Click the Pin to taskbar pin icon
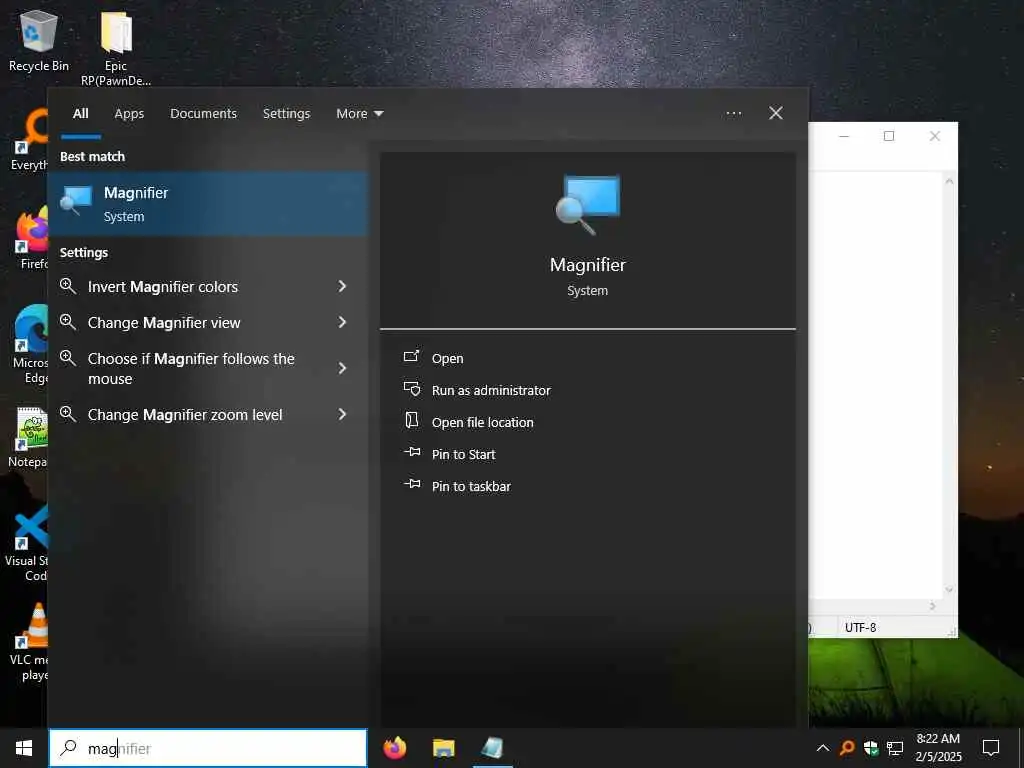 pyautogui.click(x=411, y=484)
